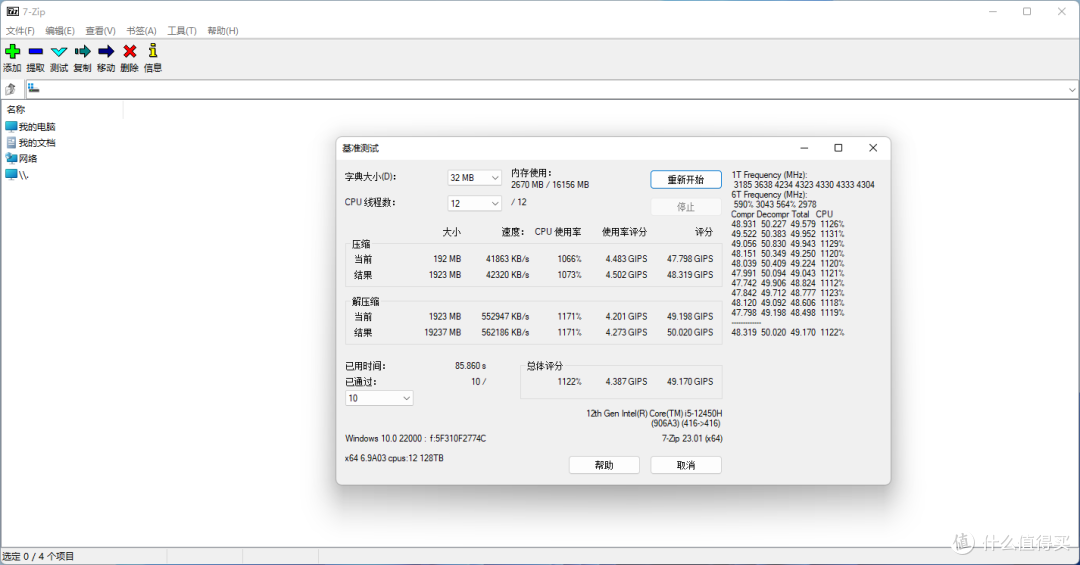
Task: Click the Info (信息) toolbar icon
Action: click(x=153, y=50)
